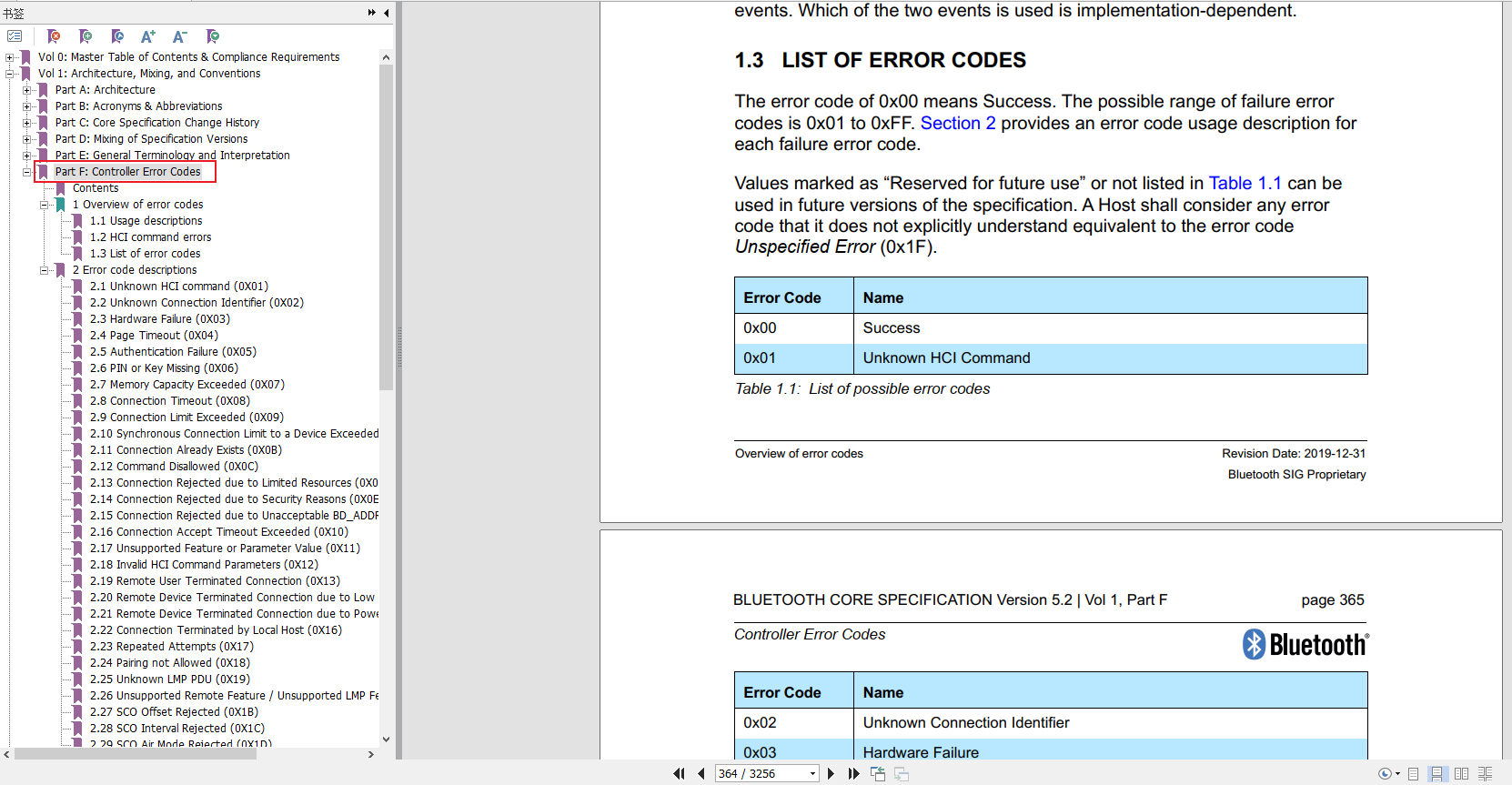This screenshot has height=785, width=1512.
Task: Select Part F: Controller Error Codes bookmark
Action: click(x=127, y=172)
